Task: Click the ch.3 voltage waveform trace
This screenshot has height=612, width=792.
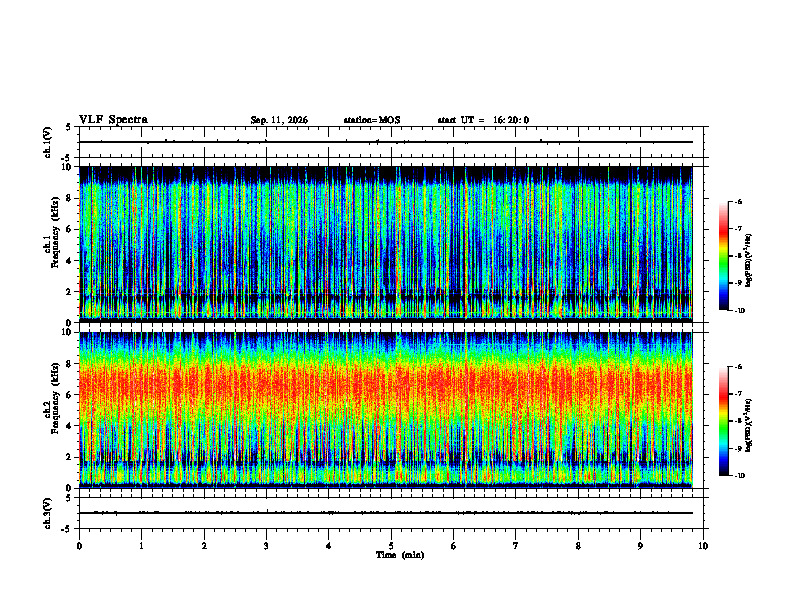Action: pos(386,513)
